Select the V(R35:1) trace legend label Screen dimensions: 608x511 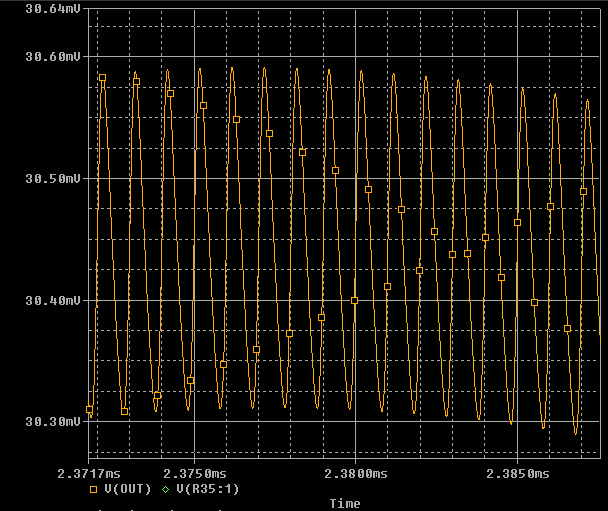tap(207, 489)
